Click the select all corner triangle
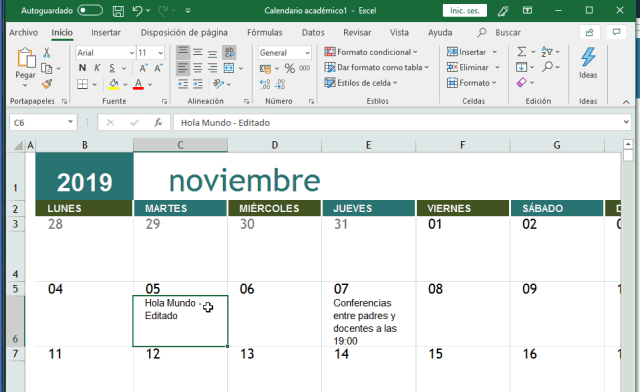Viewport: 640px width, 392px height. [x=18, y=145]
